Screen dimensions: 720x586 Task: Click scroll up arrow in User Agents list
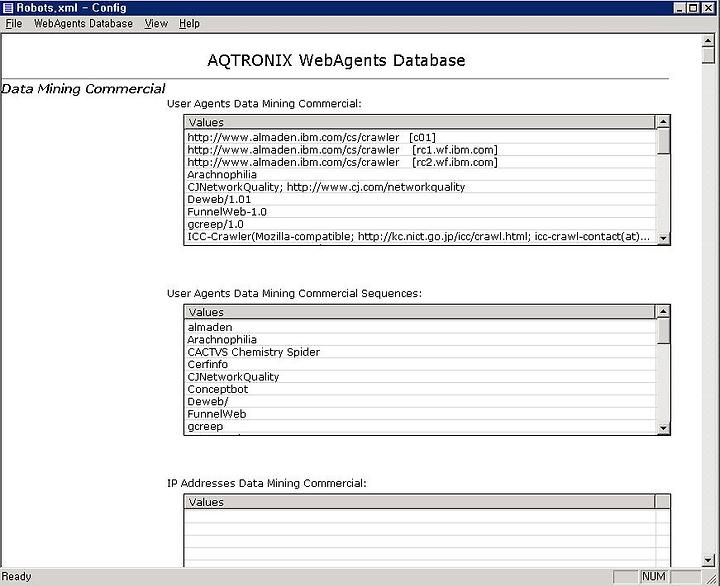(663, 122)
